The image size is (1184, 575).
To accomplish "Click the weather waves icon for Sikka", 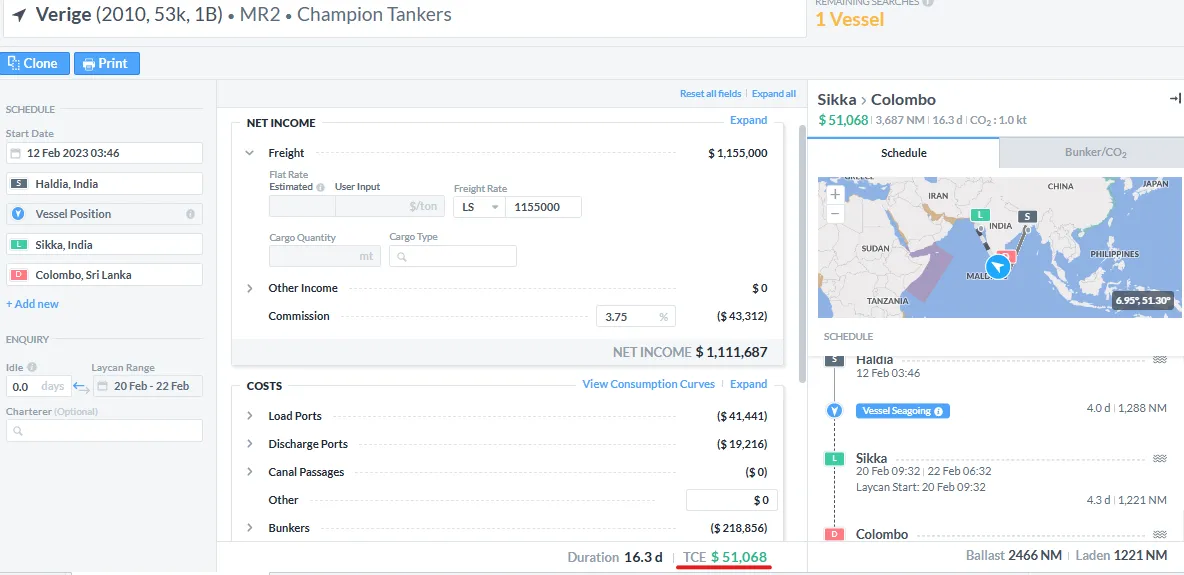I will pyautogui.click(x=1161, y=458).
